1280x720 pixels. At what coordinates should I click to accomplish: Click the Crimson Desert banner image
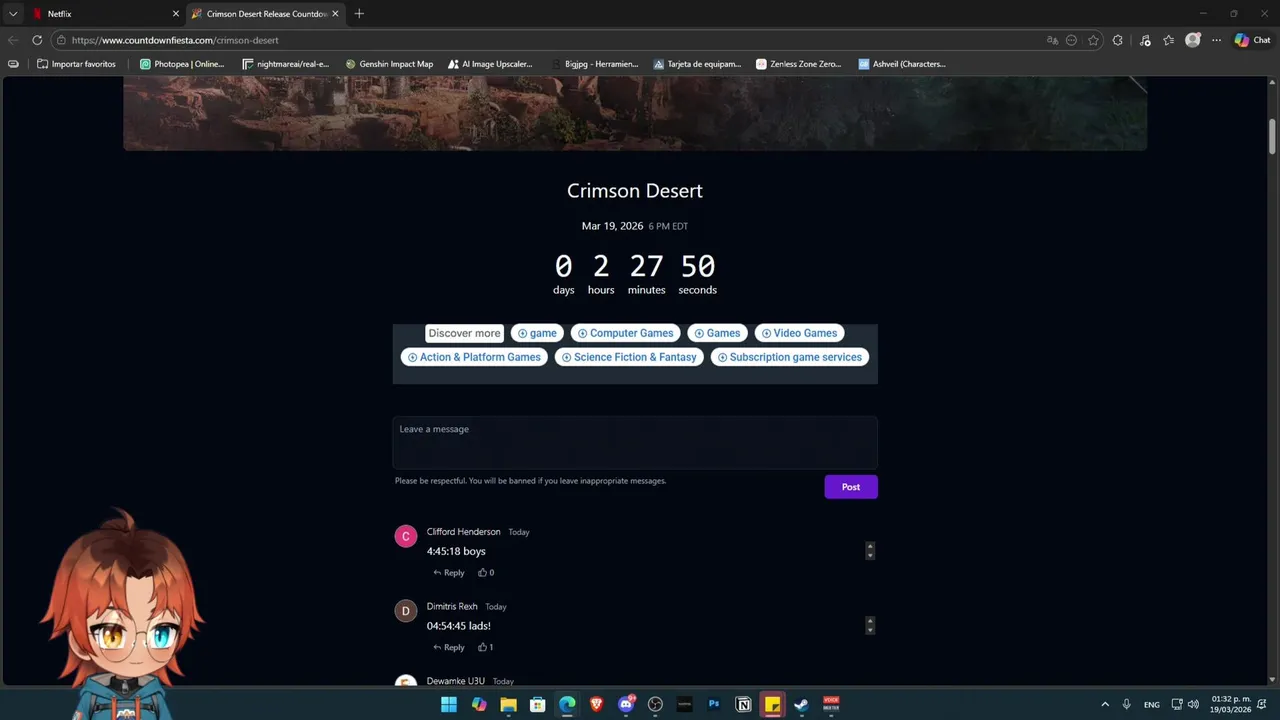click(x=635, y=115)
